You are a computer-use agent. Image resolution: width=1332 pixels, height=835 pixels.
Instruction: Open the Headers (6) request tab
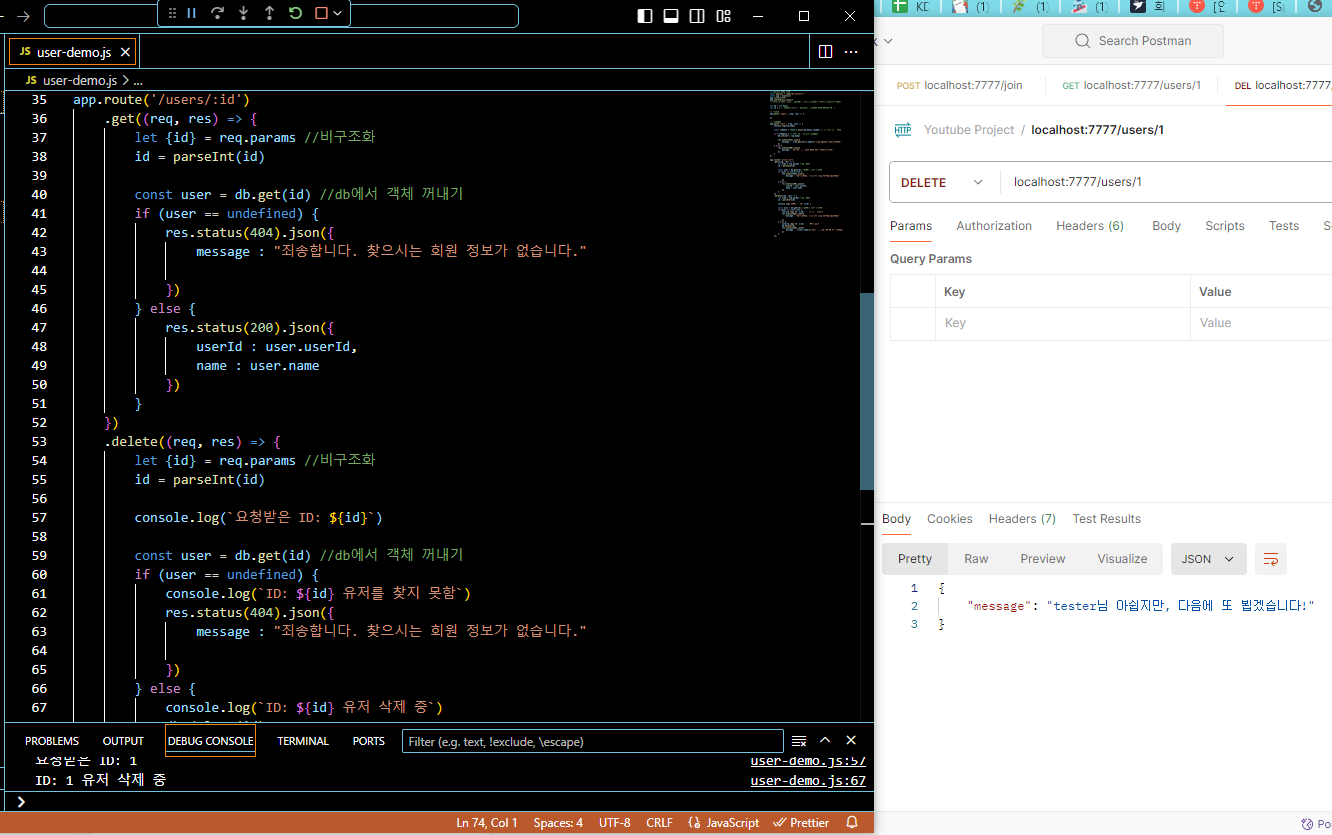pyautogui.click(x=1090, y=226)
